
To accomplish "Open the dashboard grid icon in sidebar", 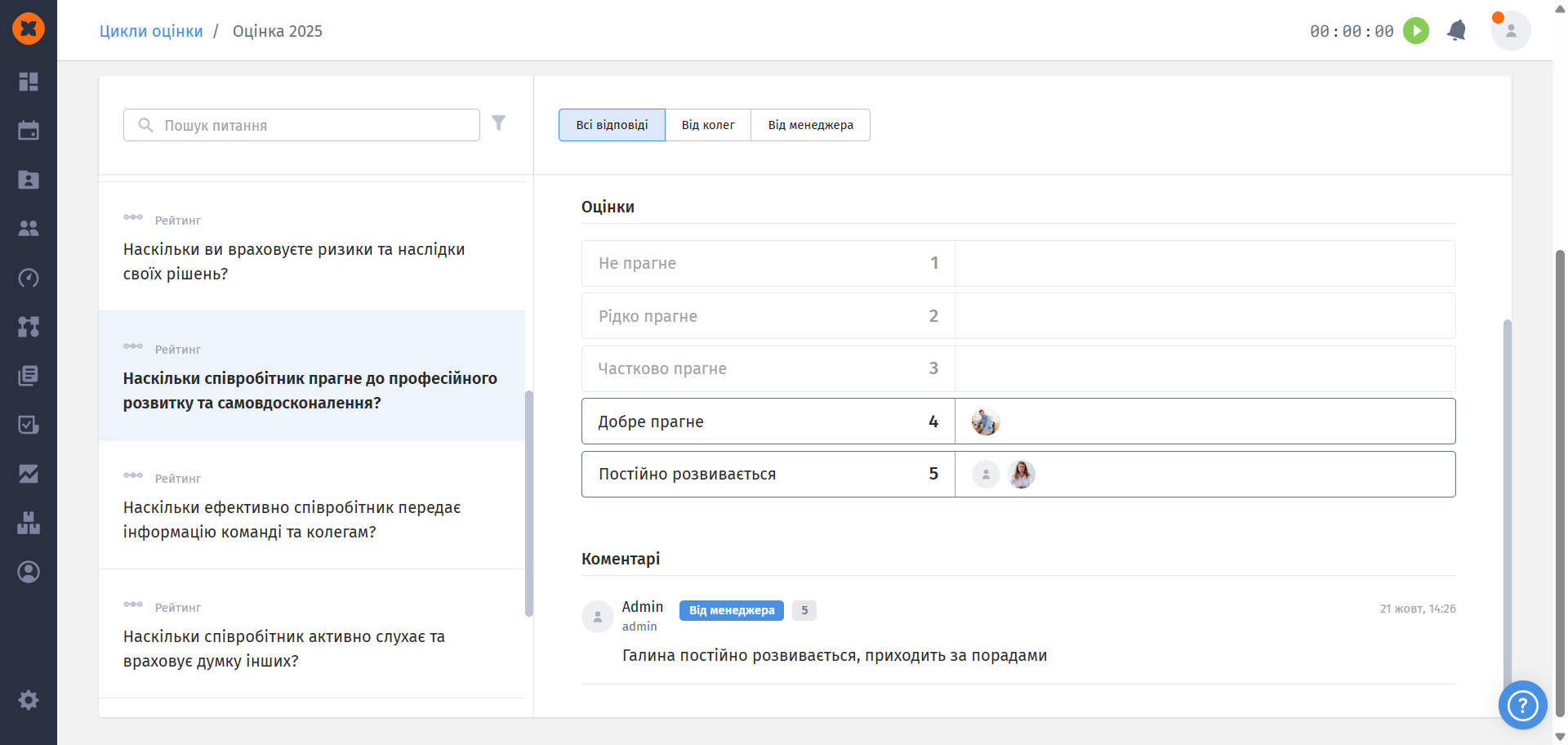I will point(29,82).
